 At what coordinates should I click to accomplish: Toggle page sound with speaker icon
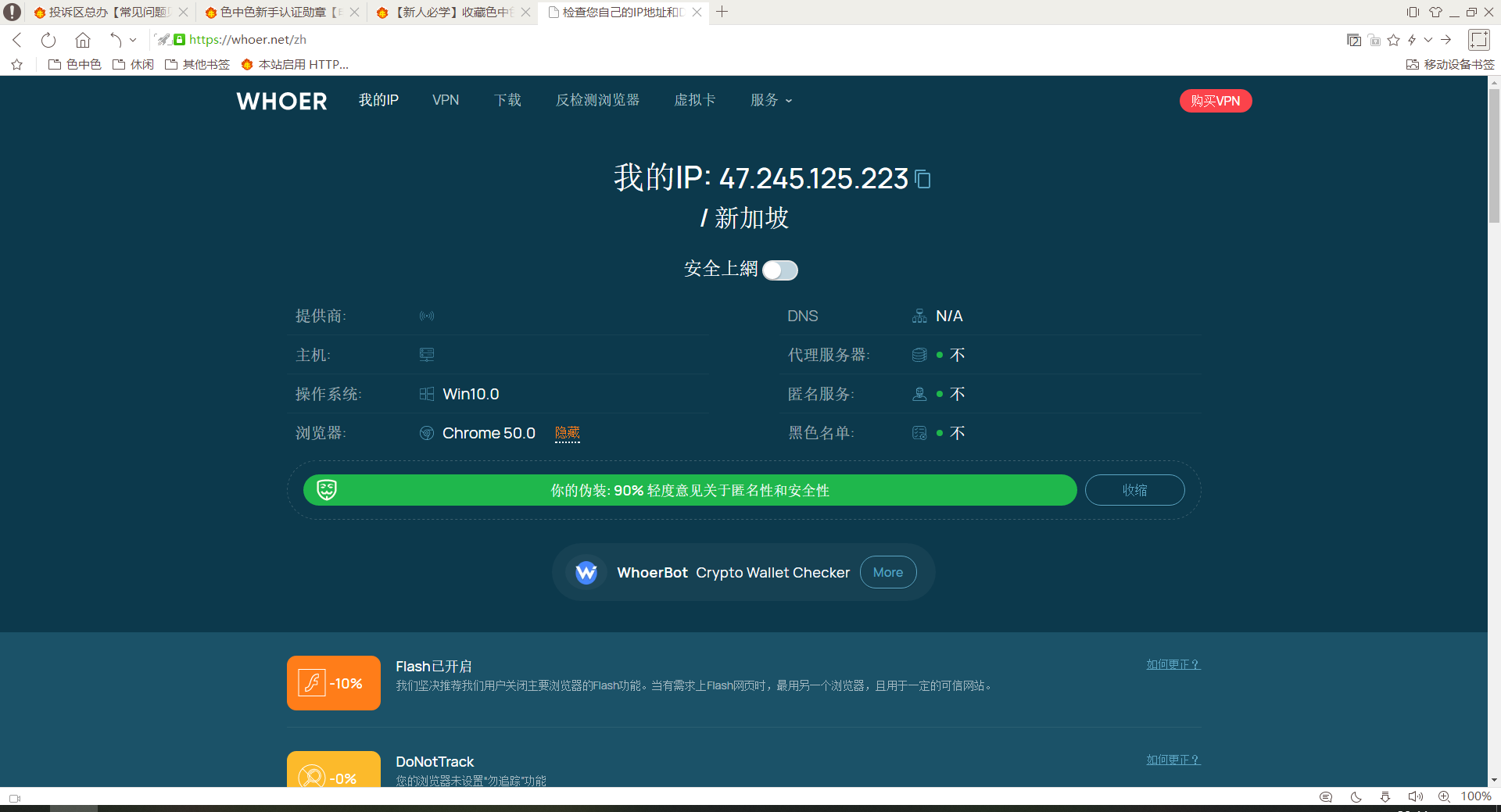point(1415,796)
